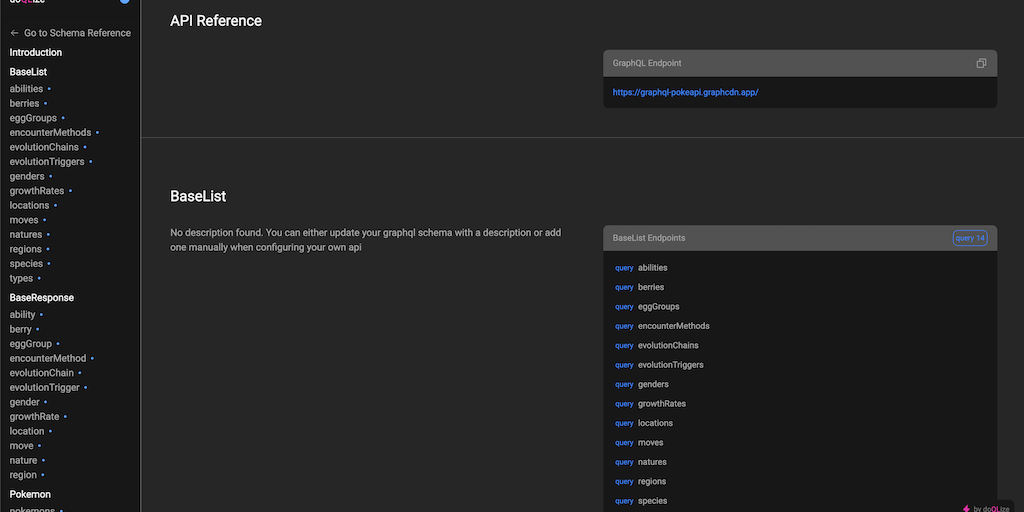This screenshot has height=512, width=1024.
Task: Click the back arrow Go to Schema Reference
Action: click(x=70, y=33)
